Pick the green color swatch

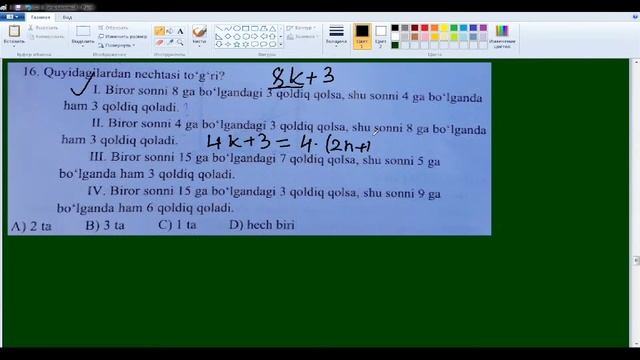(454, 28)
